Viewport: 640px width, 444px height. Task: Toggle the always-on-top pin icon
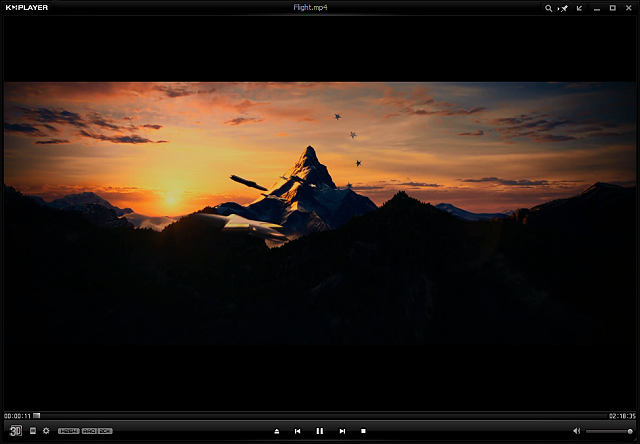pos(564,8)
